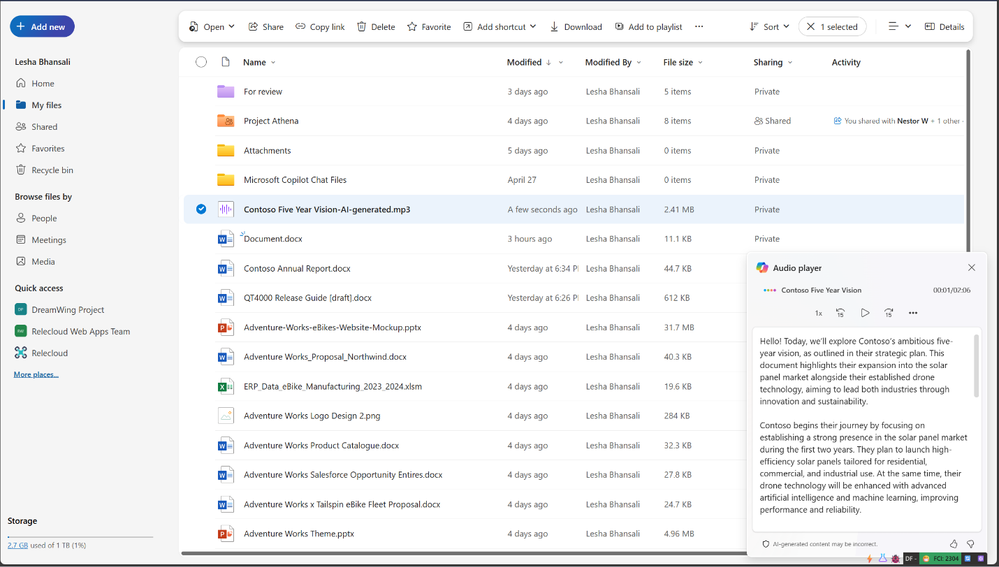Follow the More places link
The width and height of the screenshot is (999, 567).
click(36, 375)
